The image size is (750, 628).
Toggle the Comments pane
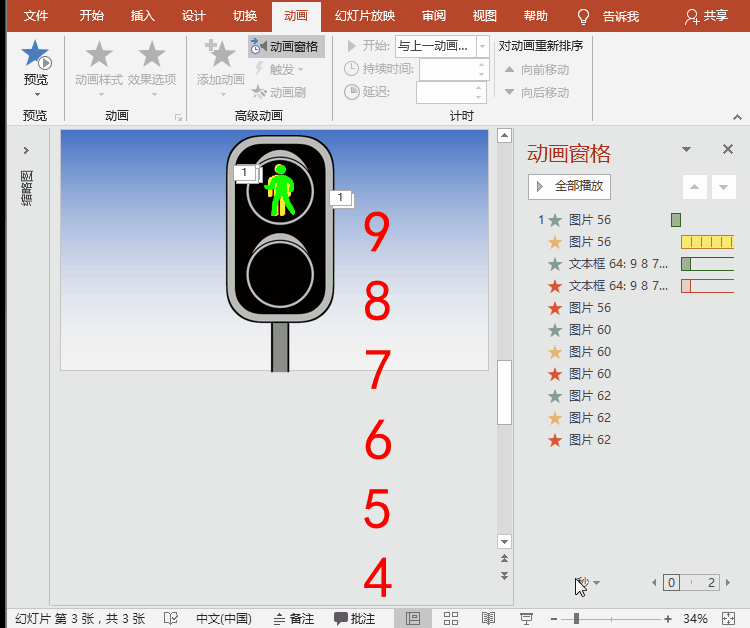[354, 619]
